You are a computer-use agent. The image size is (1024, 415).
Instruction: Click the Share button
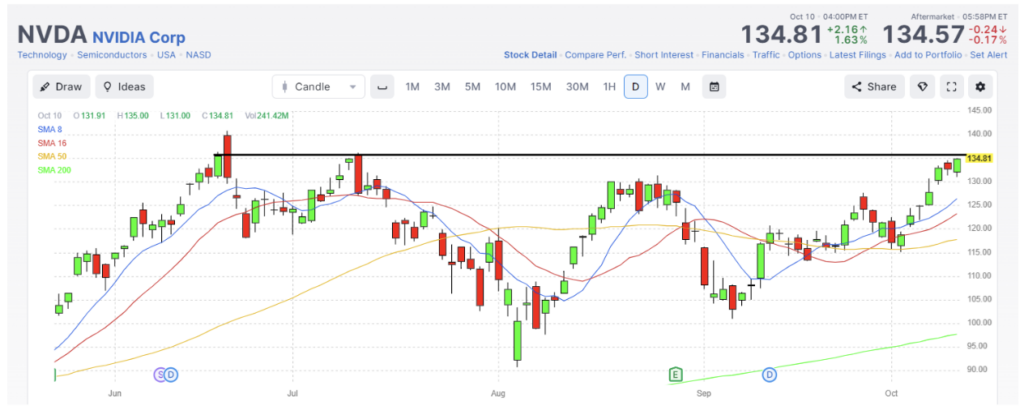pyautogui.click(x=874, y=87)
